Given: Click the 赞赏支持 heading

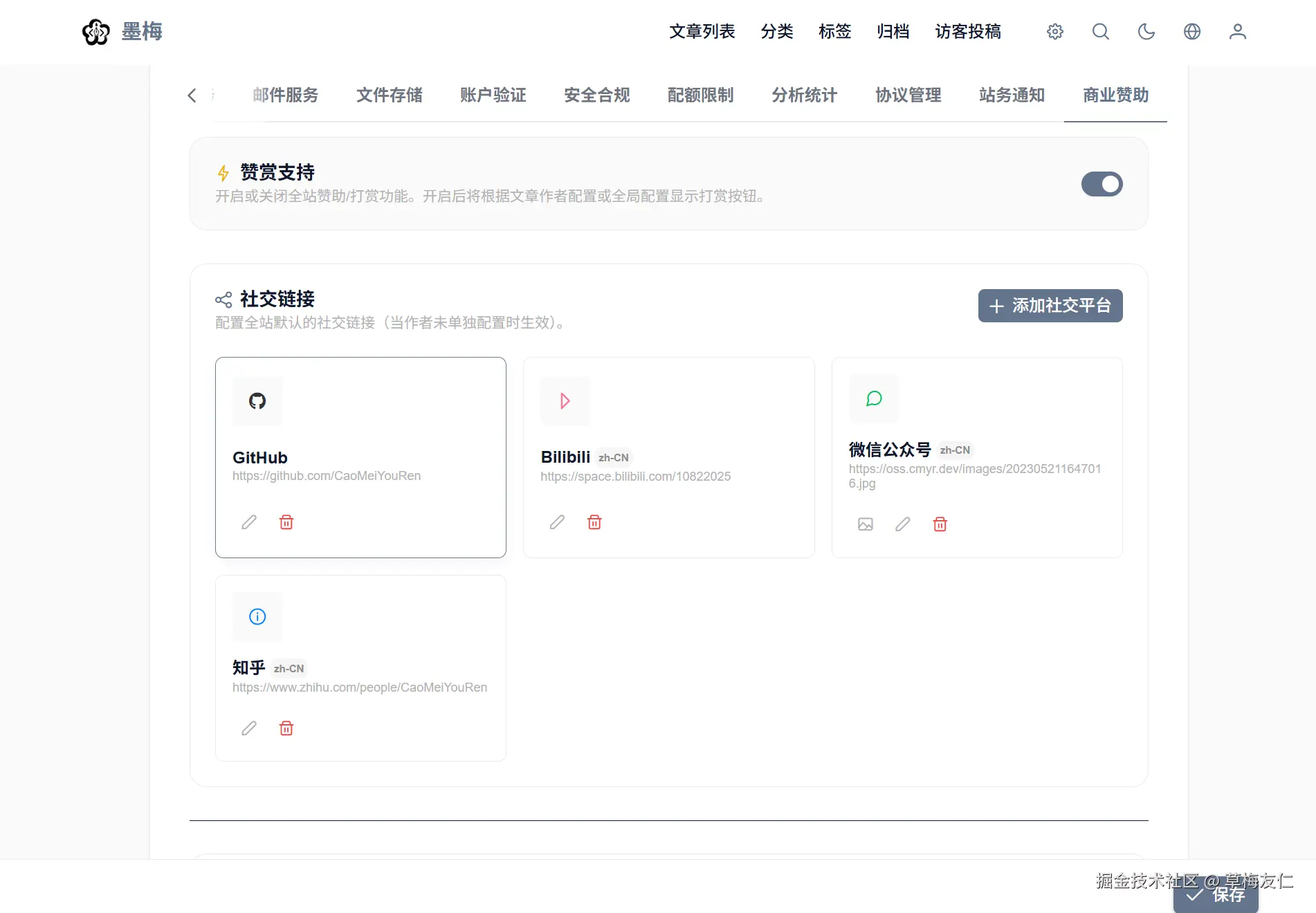Looking at the screenshot, I should tap(277, 172).
